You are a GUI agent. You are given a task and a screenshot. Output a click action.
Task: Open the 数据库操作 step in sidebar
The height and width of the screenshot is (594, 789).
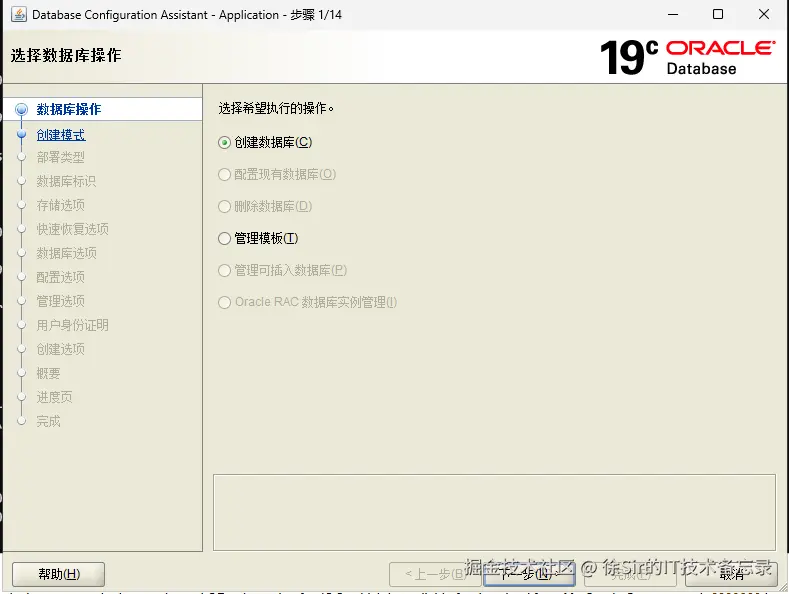click(x=68, y=109)
